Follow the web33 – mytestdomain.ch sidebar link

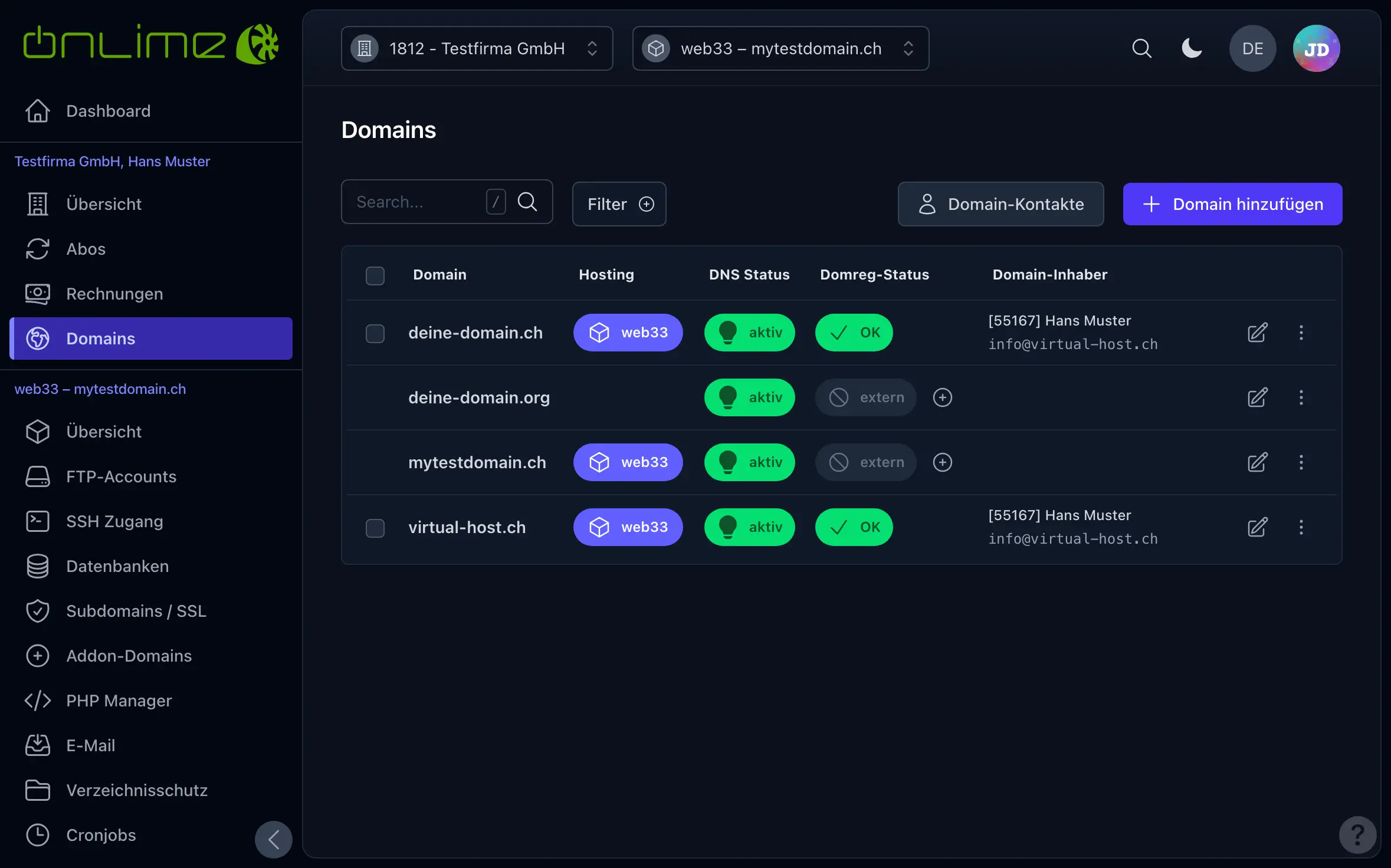pyautogui.click(x=100, y=389)
